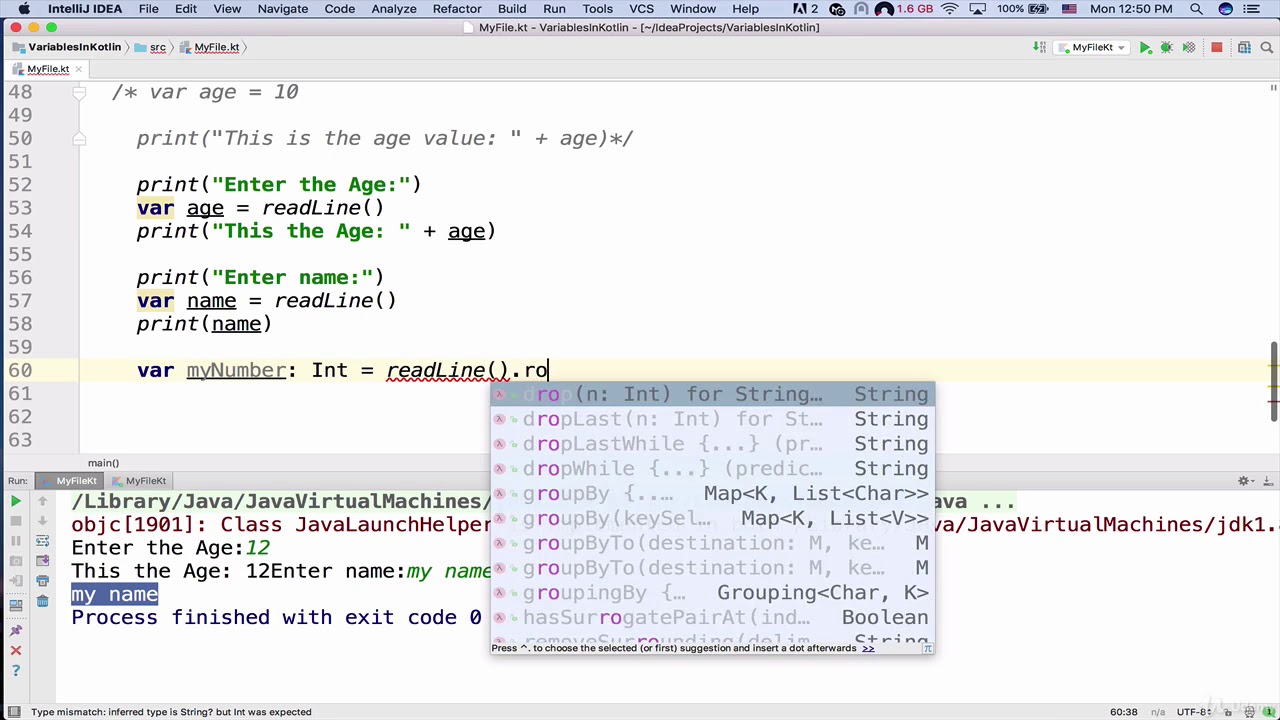1280x720 pixels.
Task: Click the exit icon in the Run panel sidebar
Action: tap(16, 581)
